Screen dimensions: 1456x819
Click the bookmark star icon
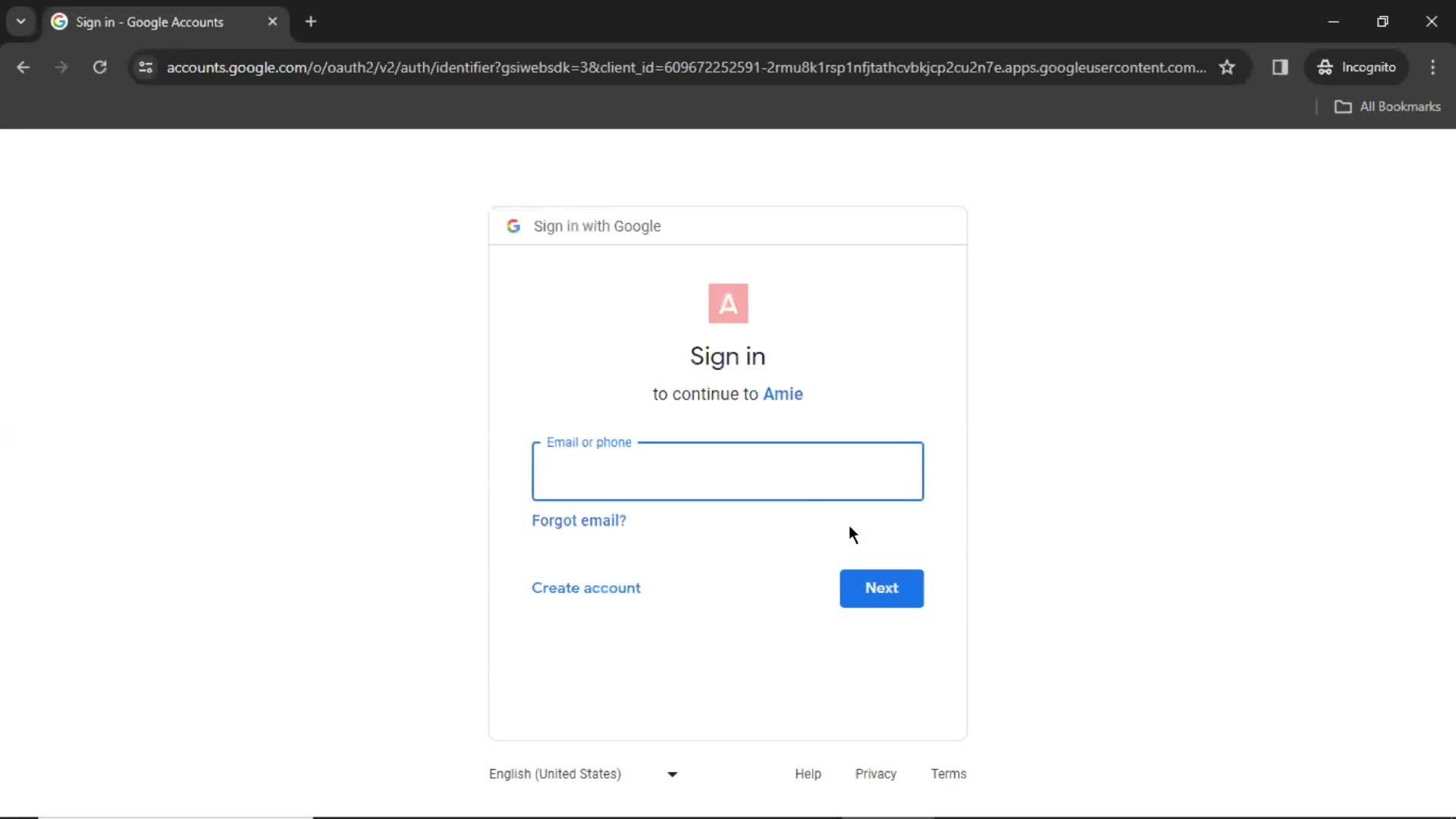[x=1228, y=67]
